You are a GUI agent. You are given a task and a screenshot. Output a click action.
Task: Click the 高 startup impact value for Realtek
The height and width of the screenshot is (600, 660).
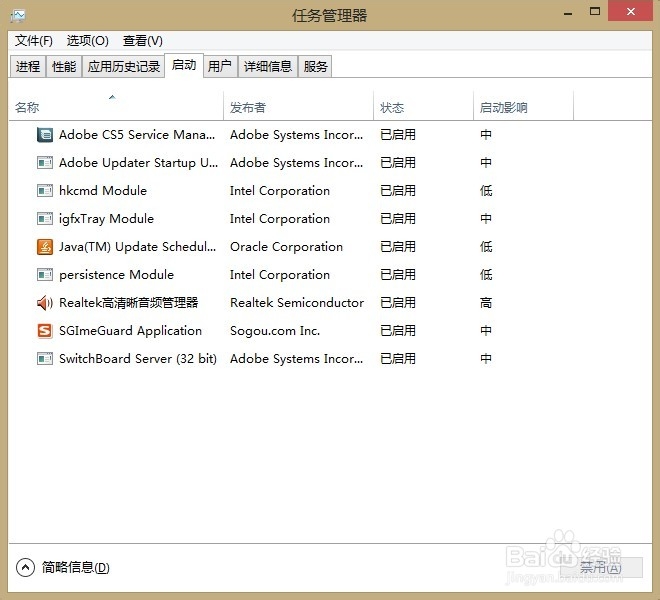tap(486, 303)
